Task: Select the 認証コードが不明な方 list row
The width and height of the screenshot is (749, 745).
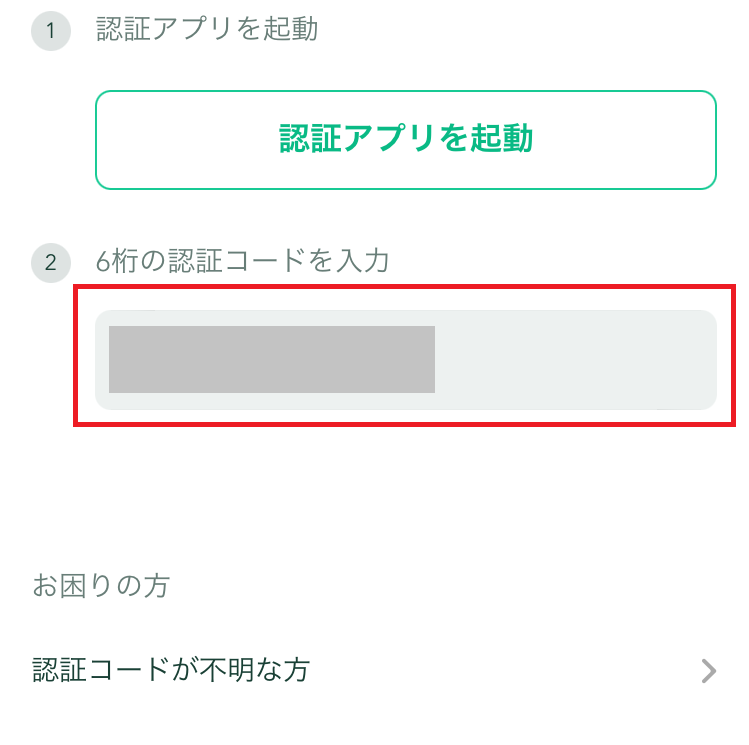Action: 374,670
